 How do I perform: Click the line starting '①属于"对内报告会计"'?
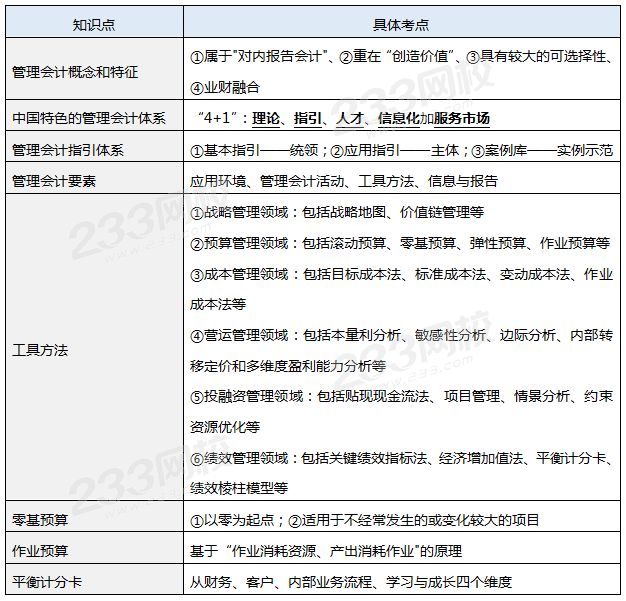(402, 56)
